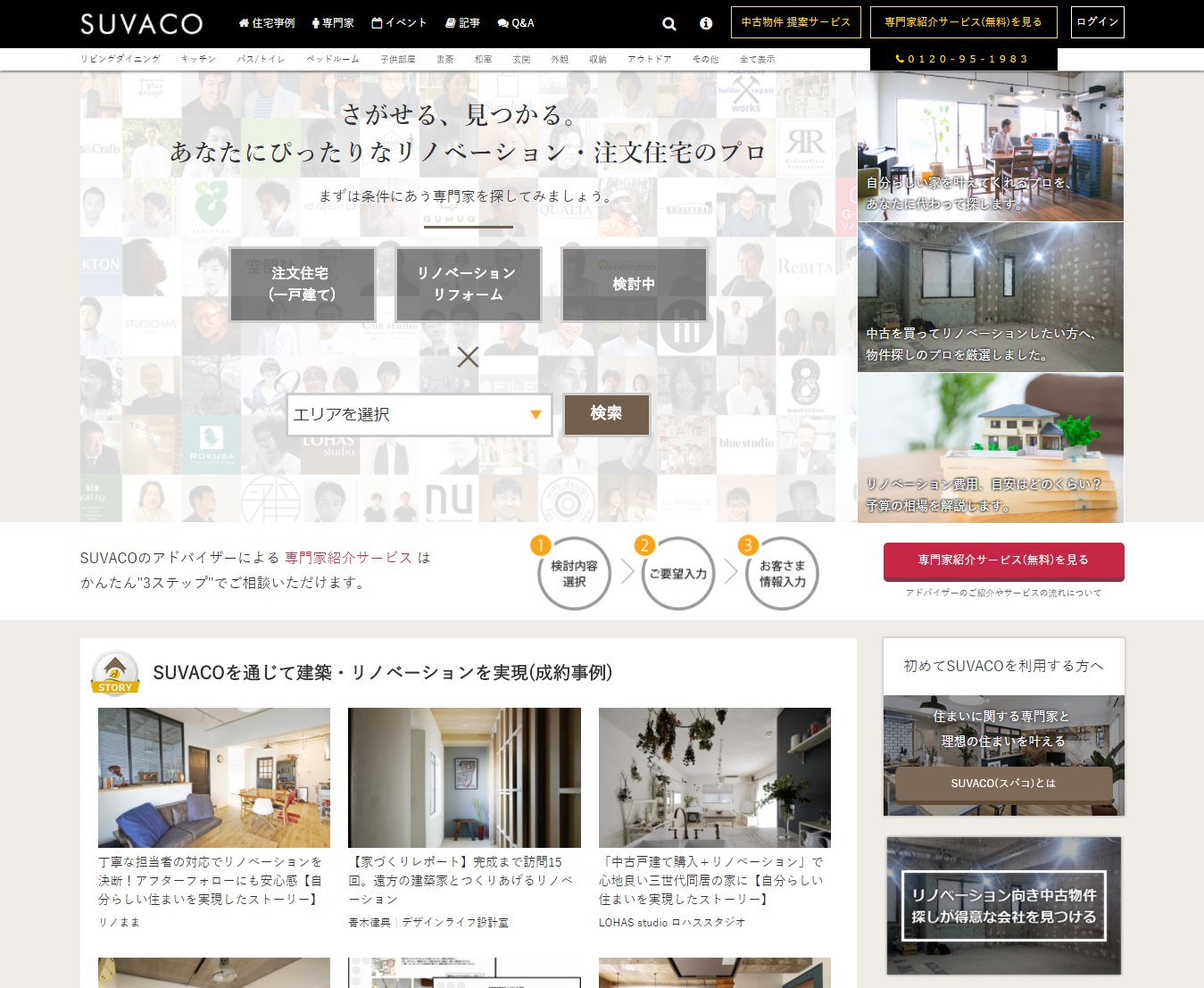
Task: Toggle the 検討中 option
Action: coord(634,284)
